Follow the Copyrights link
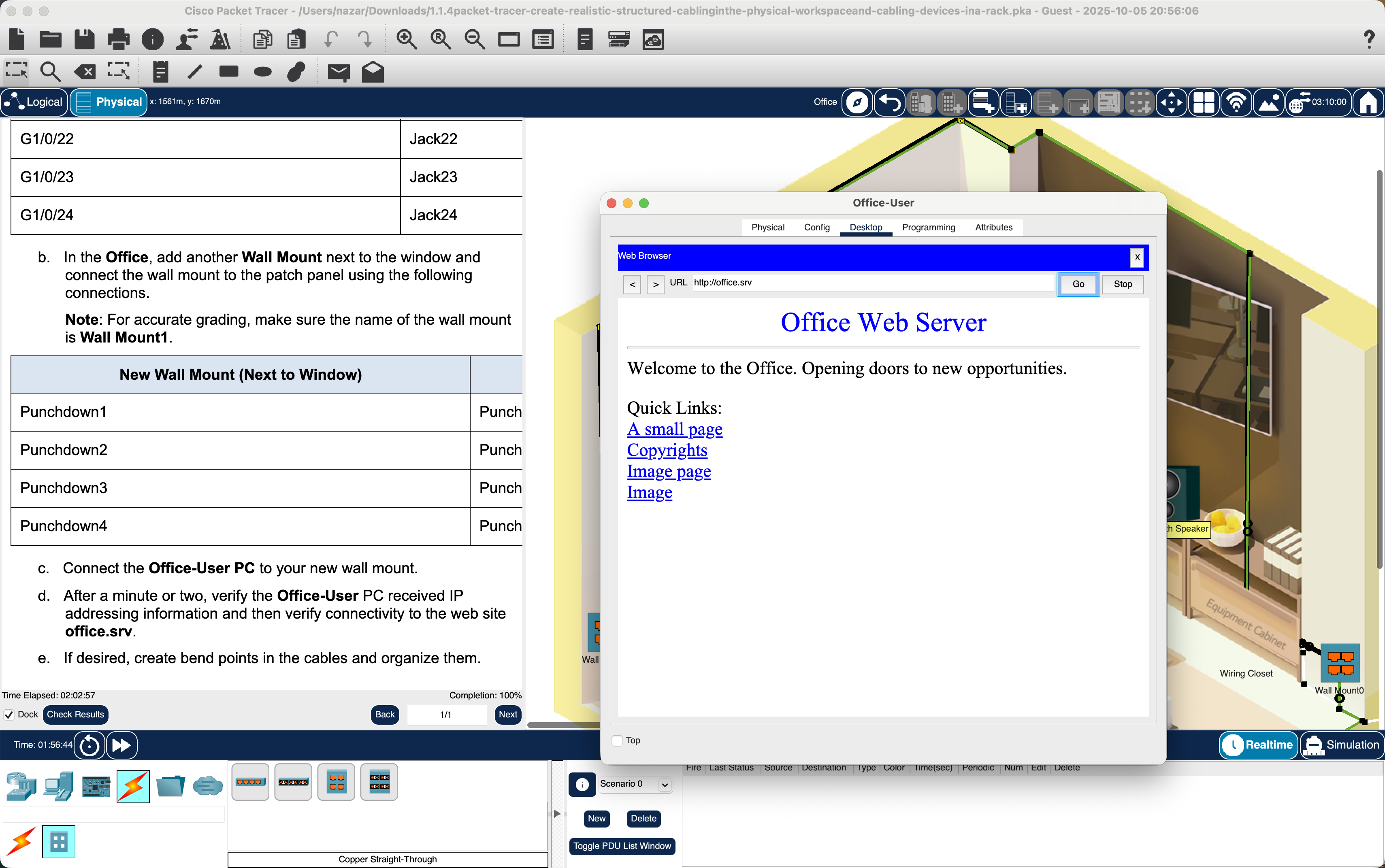This screenshot has width=1385, height=868. coord(667,450)
